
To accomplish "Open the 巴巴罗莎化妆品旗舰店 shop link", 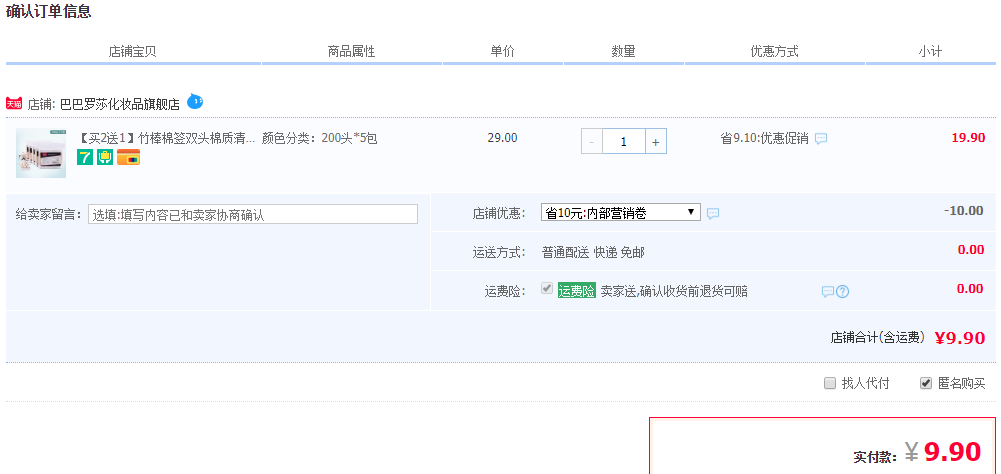I will [x=120, y=104].
